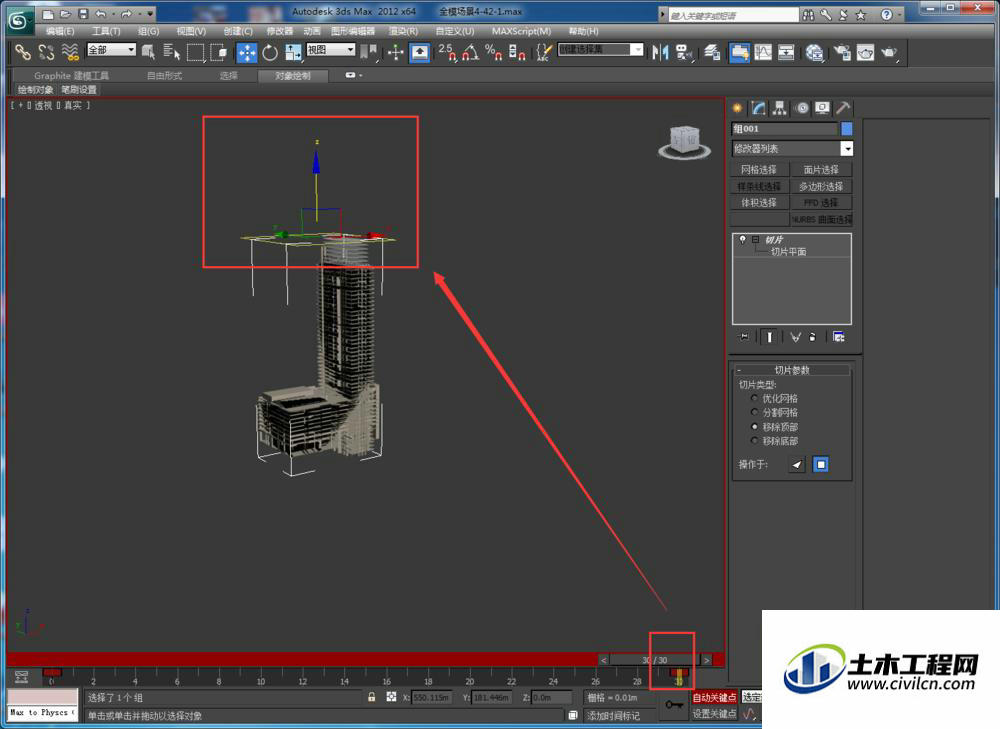The height and width of the screenshot is (729, 1000).
Task: Toggle keyboard shortcut override icon
Action: coord(419,52)
